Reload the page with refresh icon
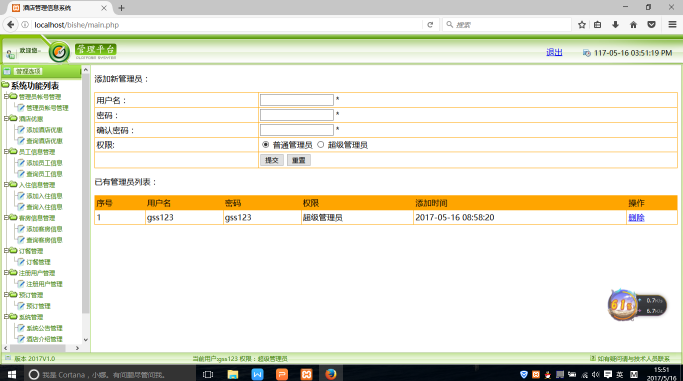 coord(430,25)
